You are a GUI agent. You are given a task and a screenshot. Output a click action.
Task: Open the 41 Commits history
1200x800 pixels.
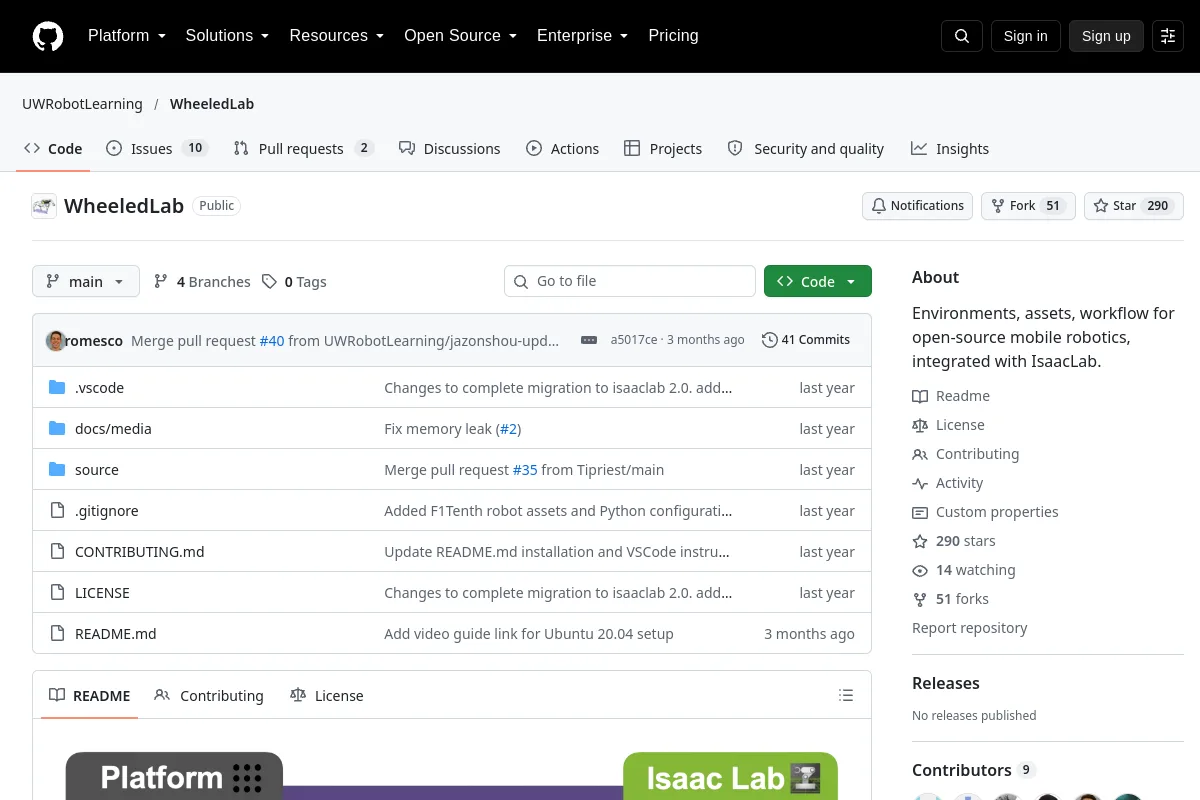tap(806, 340)
